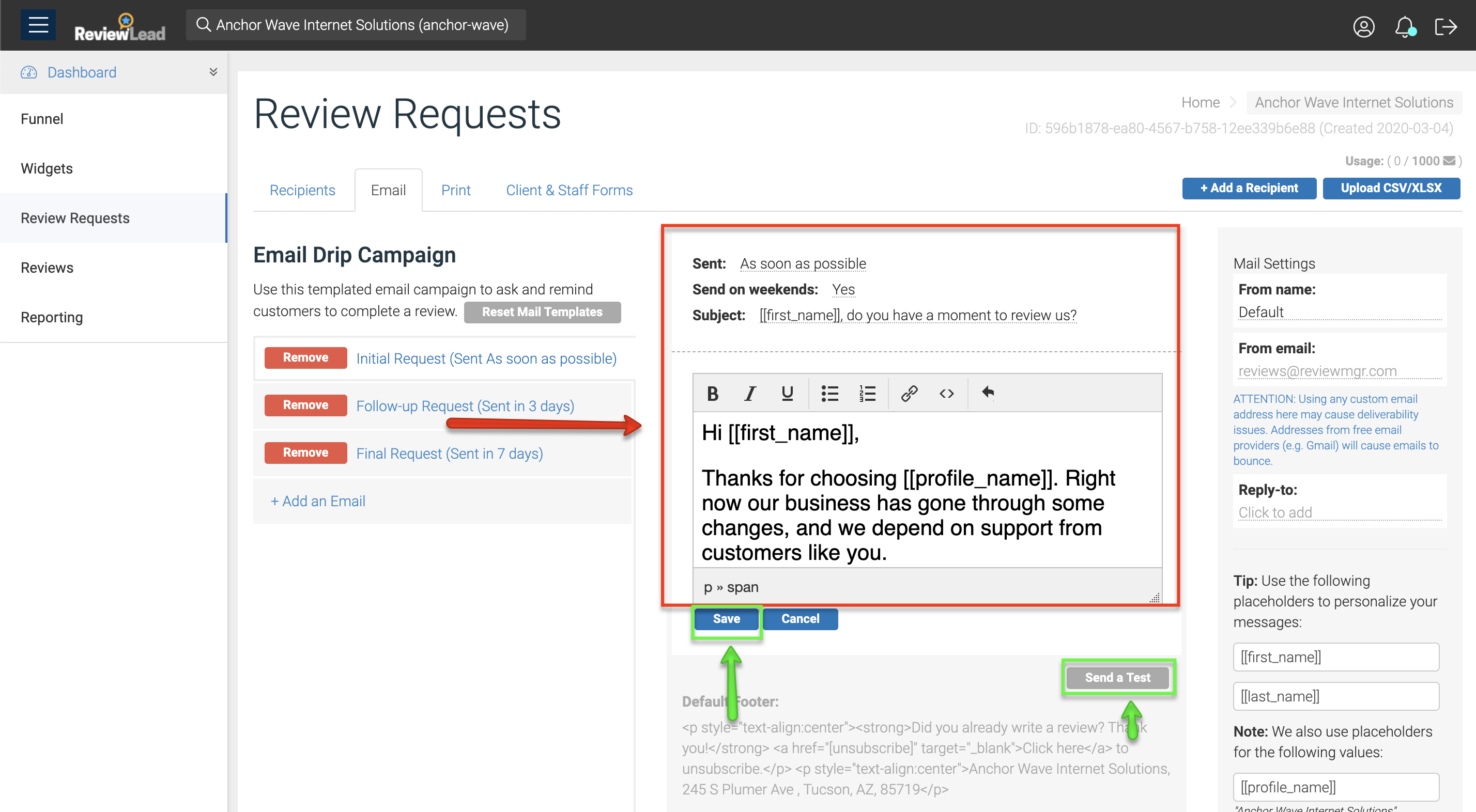Open the Print tab
Image resolution: width=1476 pixels, height=812 pixels.
tap(455, 190)
